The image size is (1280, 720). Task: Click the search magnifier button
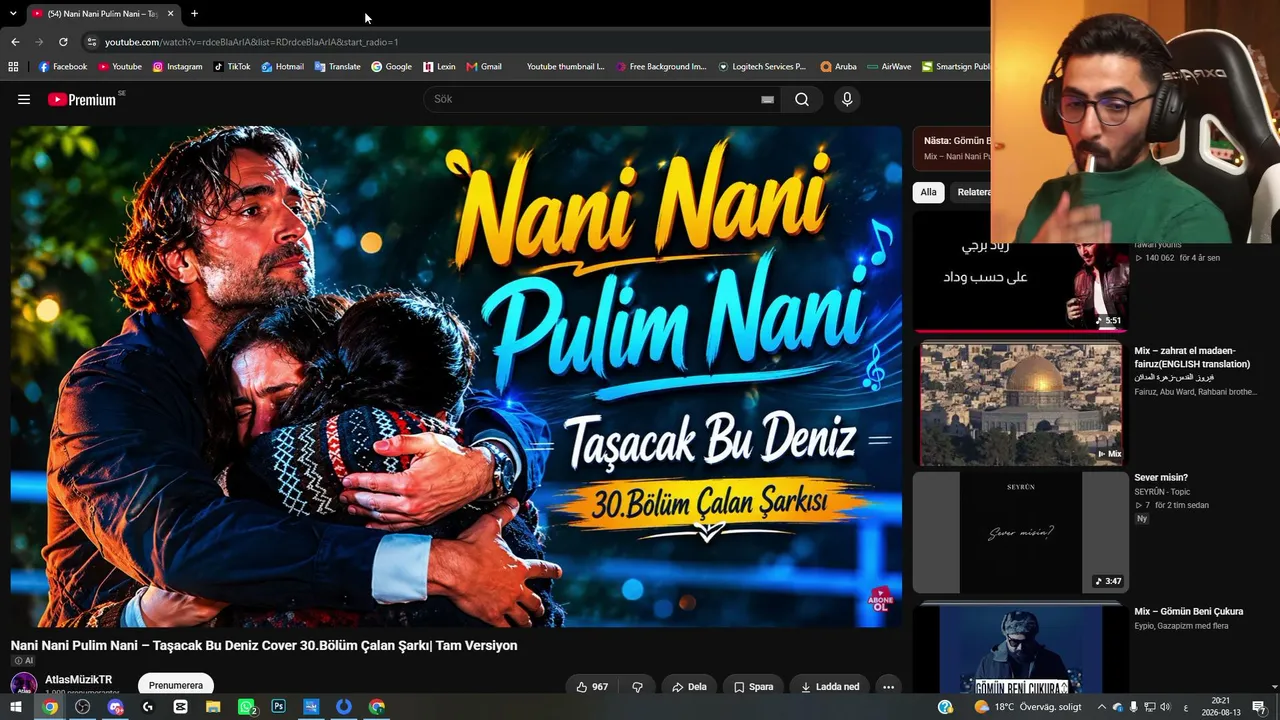802,99
